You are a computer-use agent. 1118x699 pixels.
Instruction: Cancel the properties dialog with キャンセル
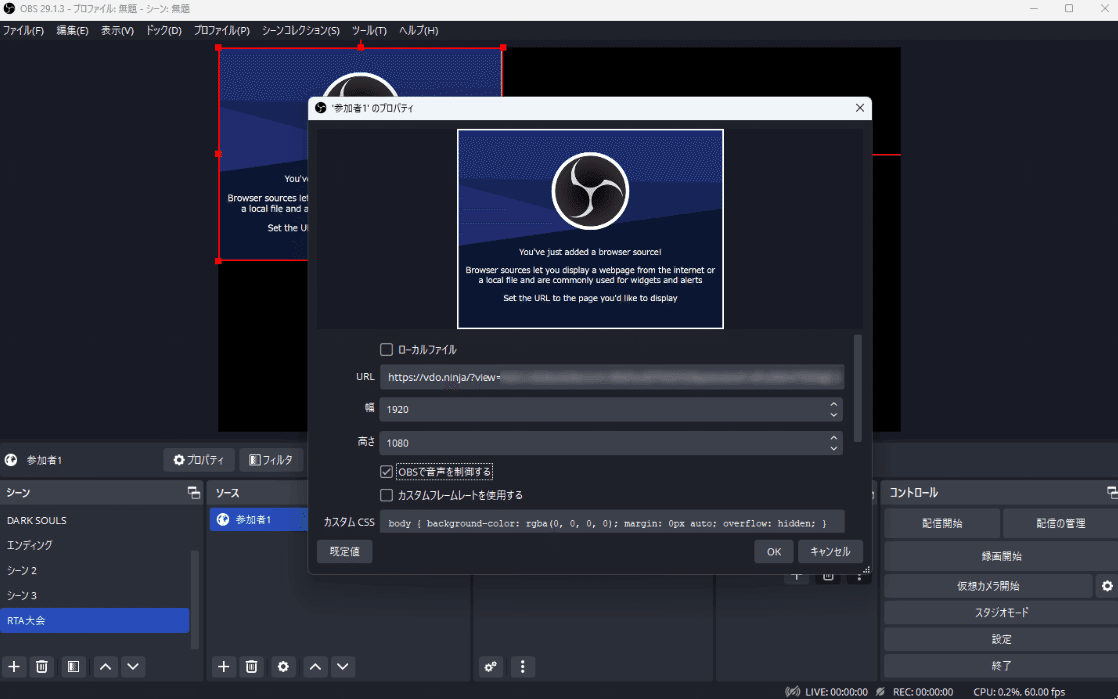[830, 551]
